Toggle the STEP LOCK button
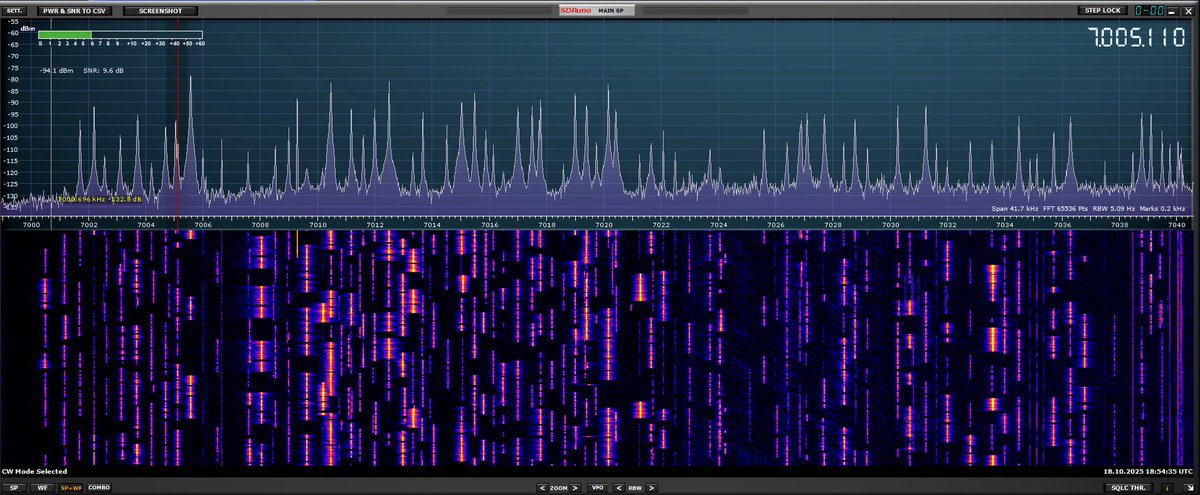This screenshot has width=1200, height=495. [x=1101, y=10]
